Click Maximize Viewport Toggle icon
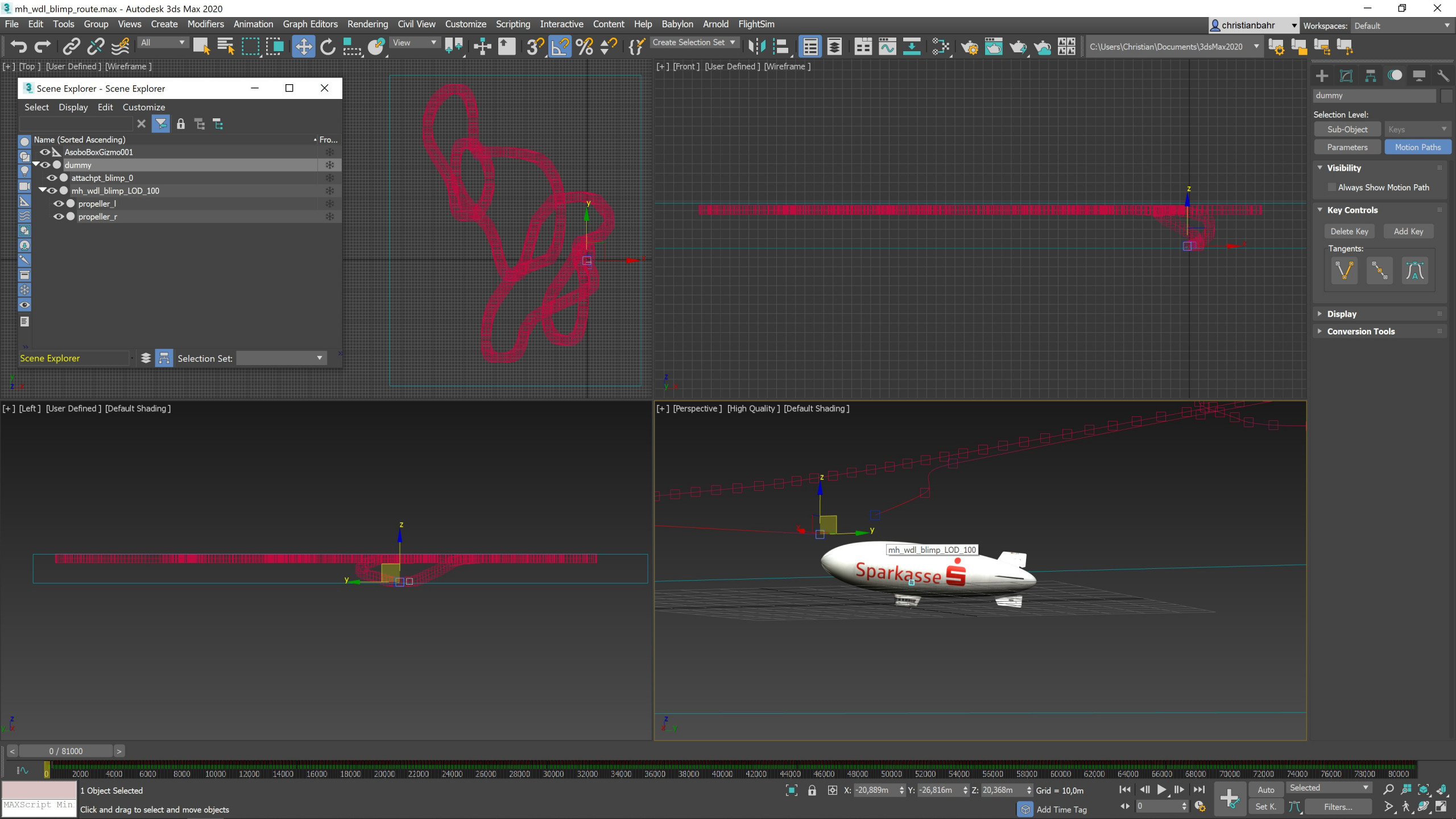 [x=1441, y=806]
